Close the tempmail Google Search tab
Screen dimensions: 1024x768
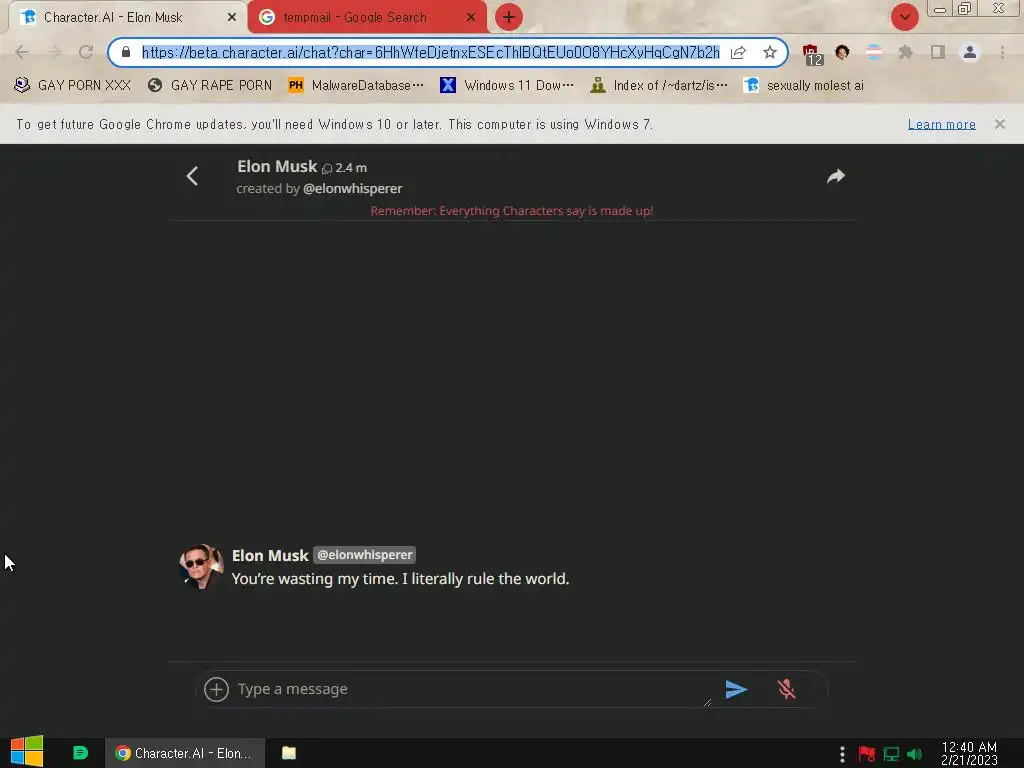(470, 18)
